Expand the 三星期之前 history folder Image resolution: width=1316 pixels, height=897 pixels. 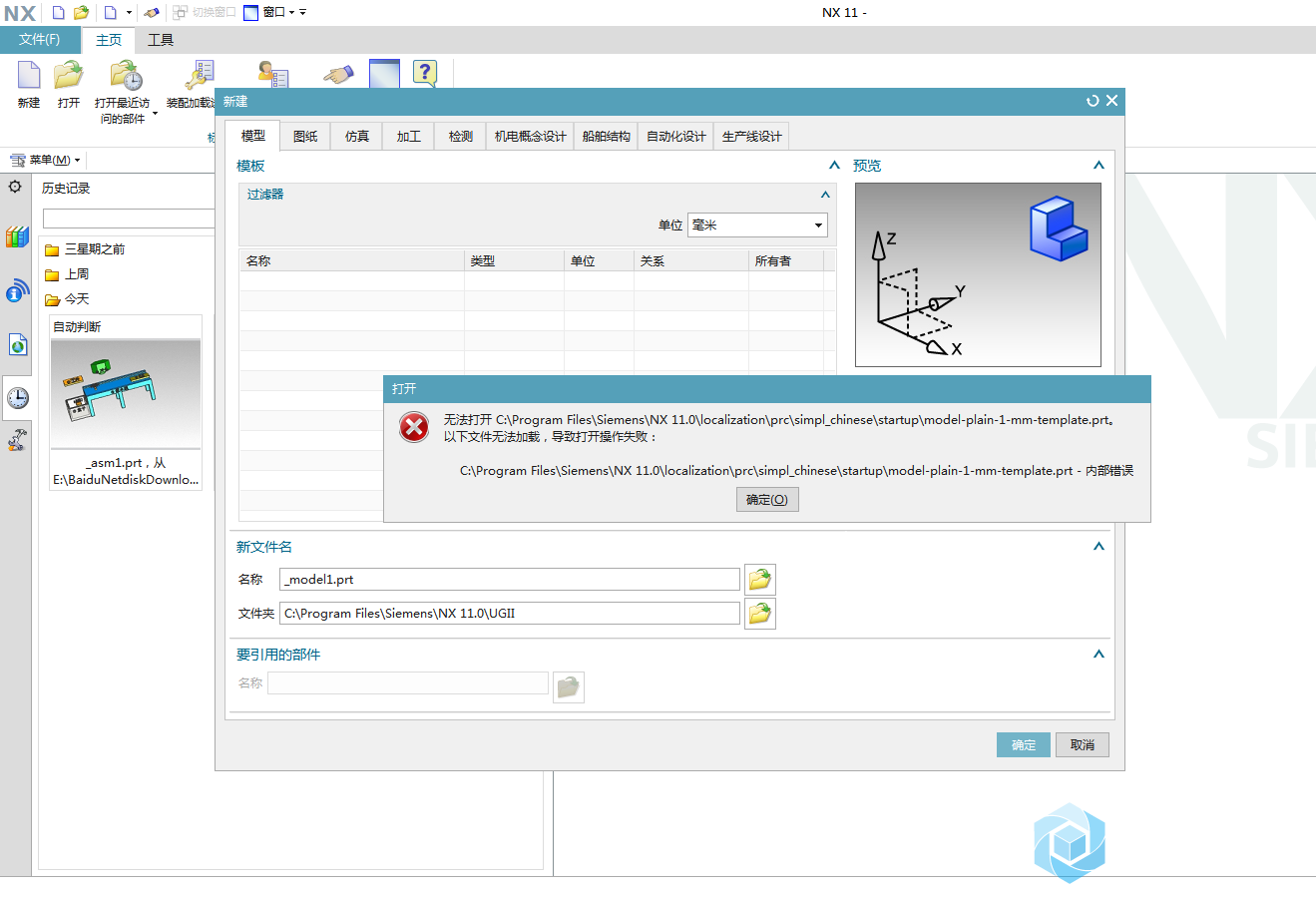85,249
